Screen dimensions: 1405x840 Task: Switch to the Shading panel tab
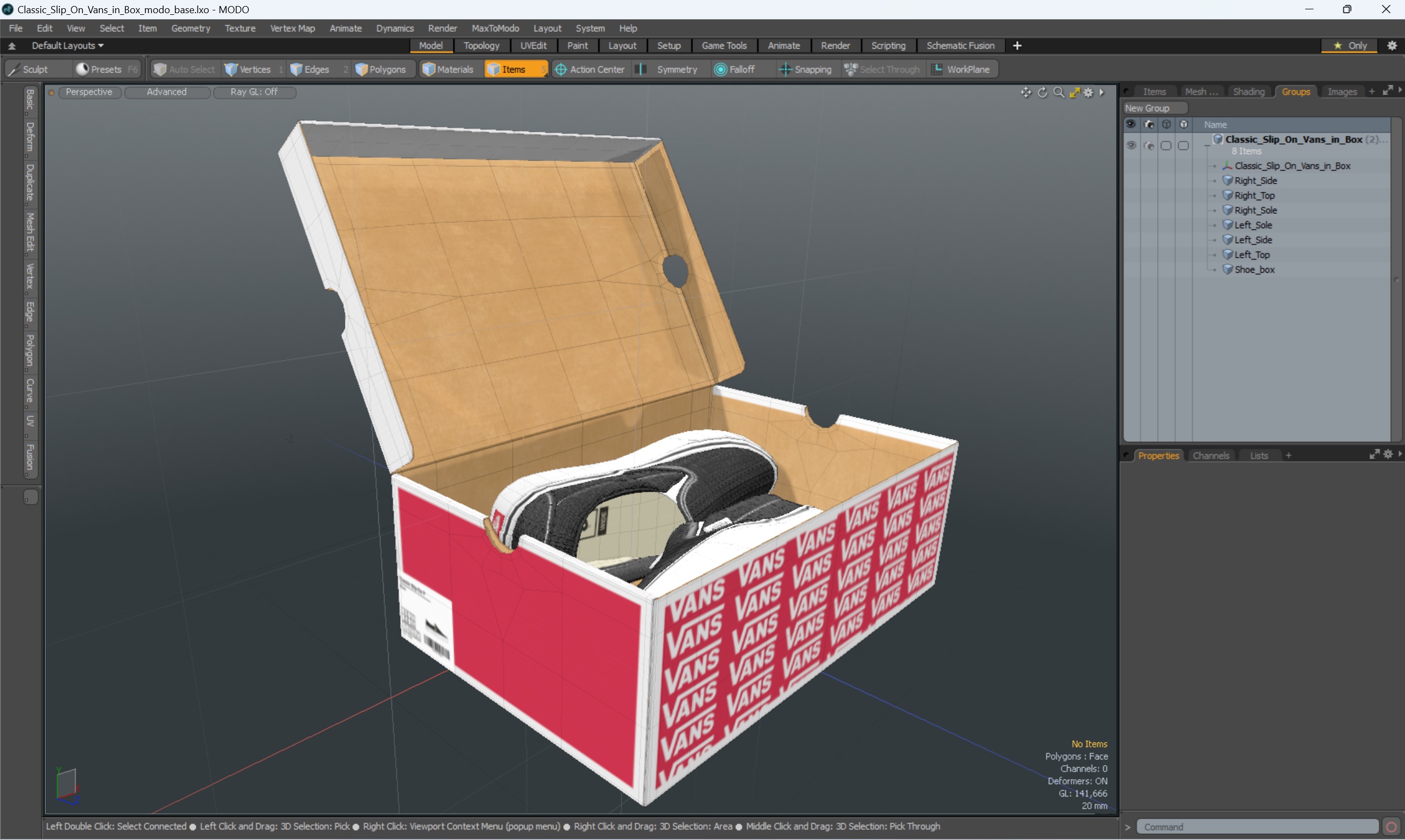[x=1248, y=91]
